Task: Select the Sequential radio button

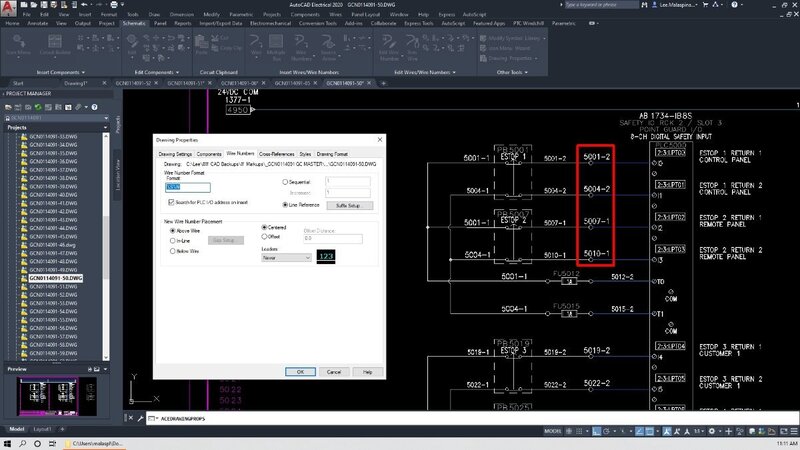Action: click(x=285, y=180)
